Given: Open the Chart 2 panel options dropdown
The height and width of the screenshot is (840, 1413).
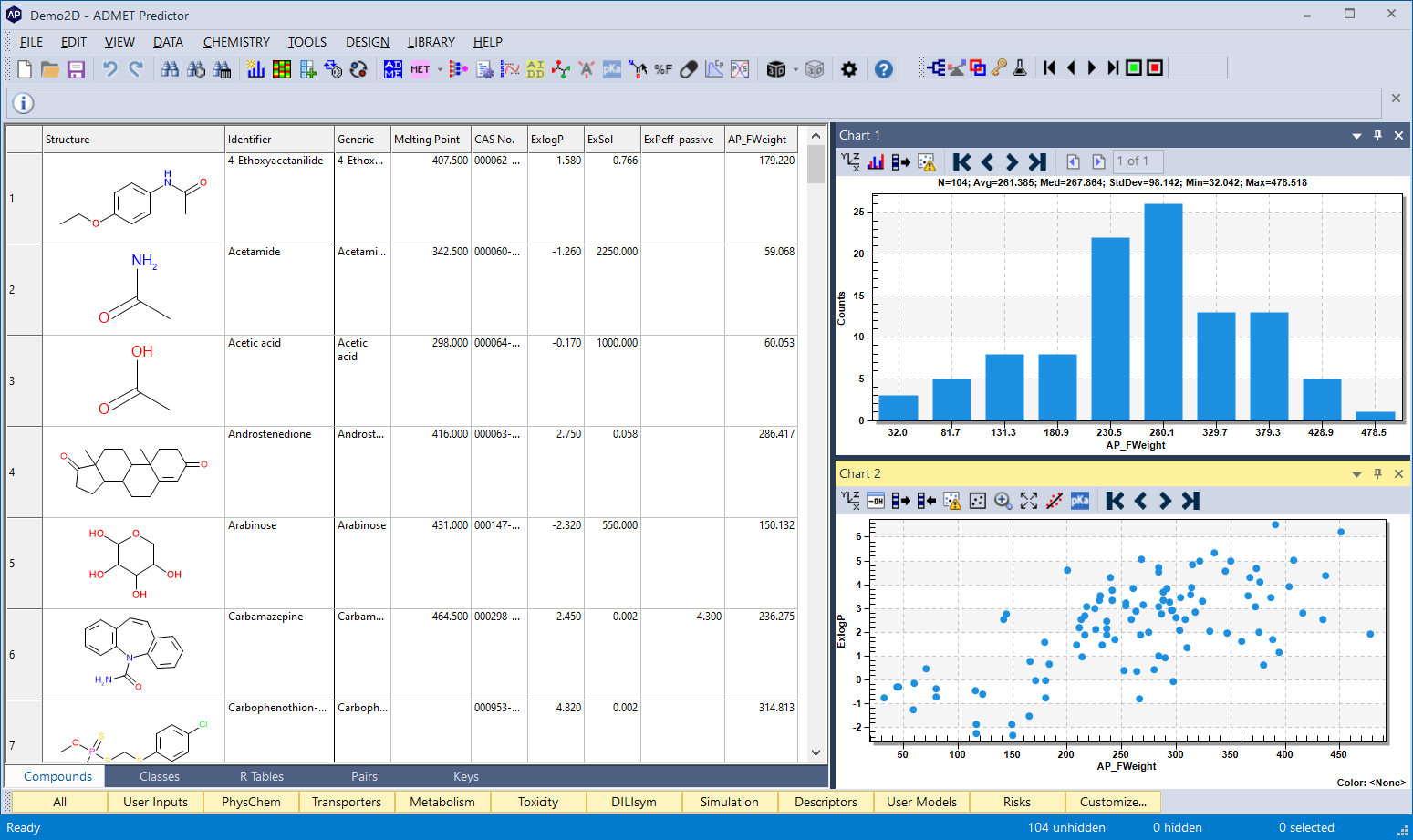Looking at the screenshot, I should click(x=1356, y=474).
